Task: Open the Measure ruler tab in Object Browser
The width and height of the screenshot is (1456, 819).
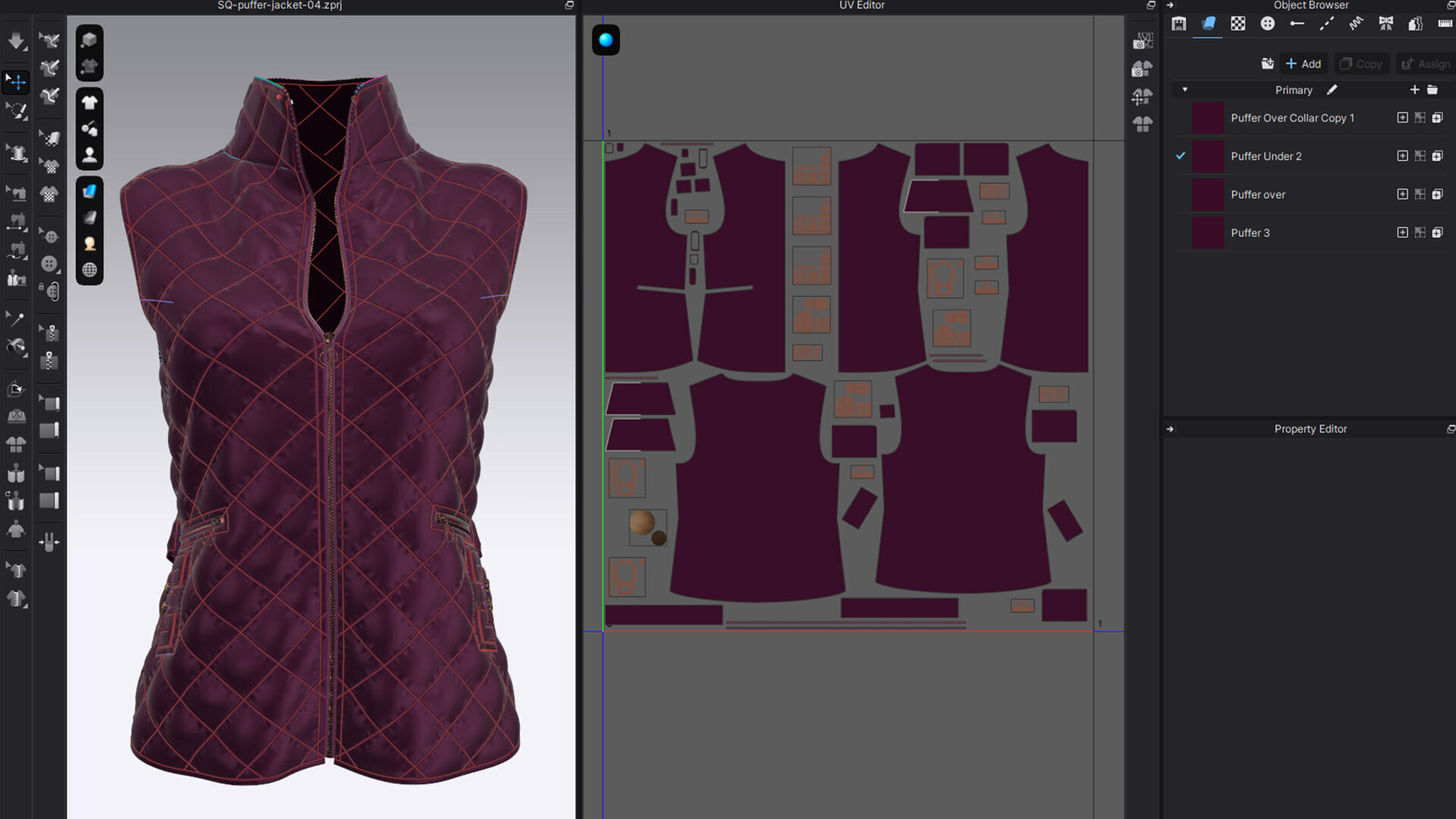Action: tap(1445, 24)
